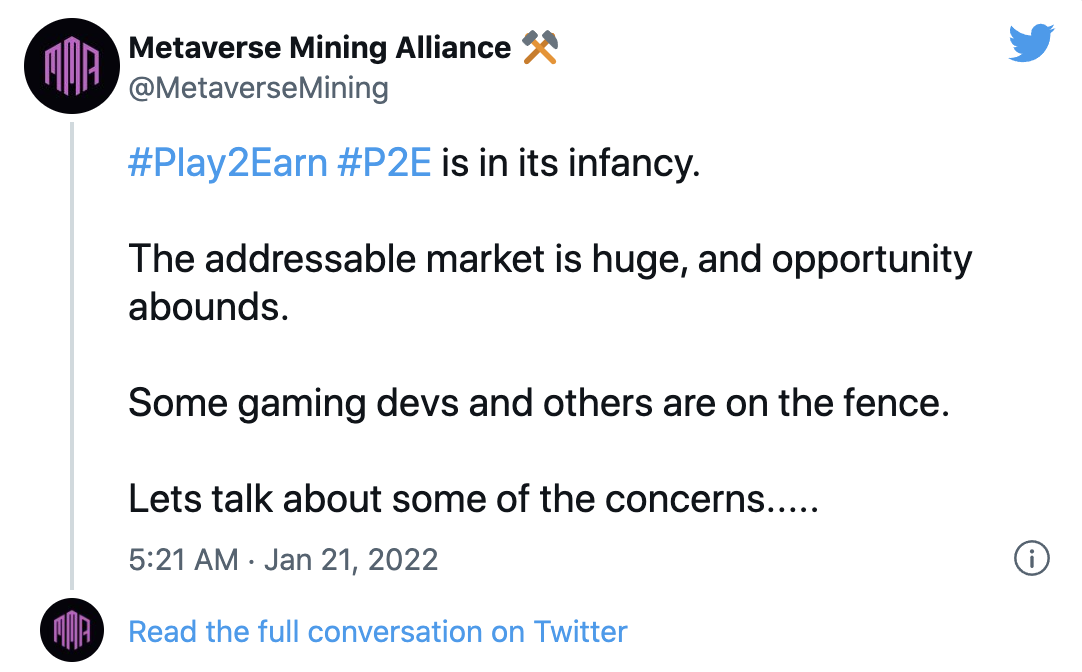This screenshot has width=1082, height=672.
Task: Read the full conversation on Twitter
Action: [378, 632]
